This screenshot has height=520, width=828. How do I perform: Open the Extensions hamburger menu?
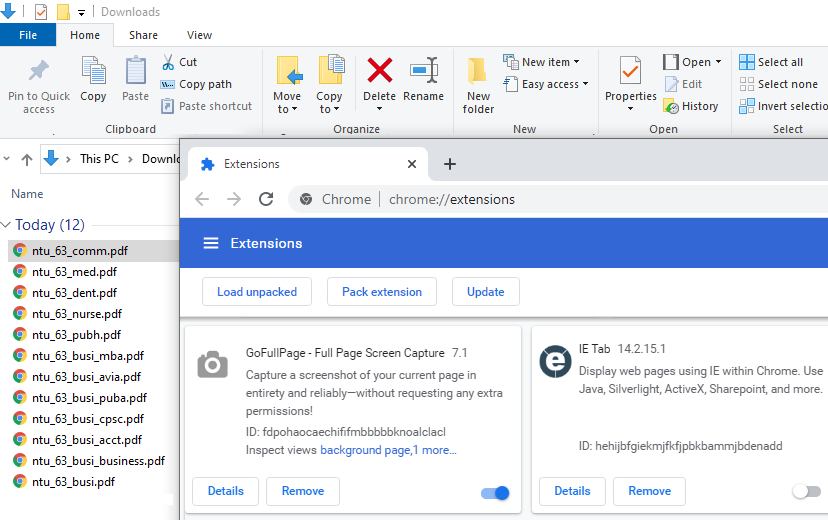[210, 243]
